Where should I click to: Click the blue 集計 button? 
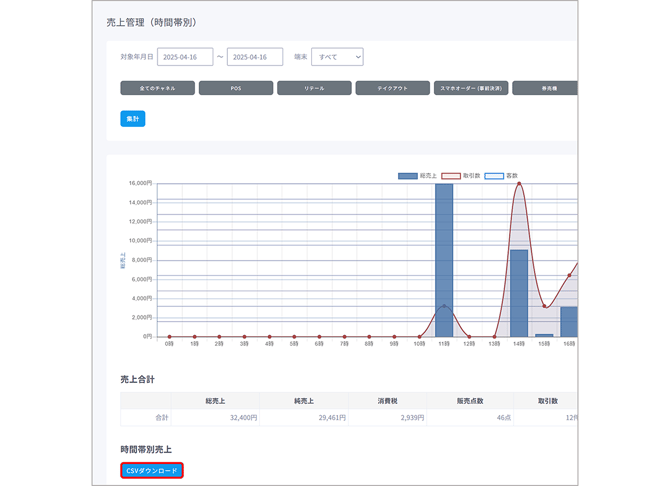pos(132,119)
